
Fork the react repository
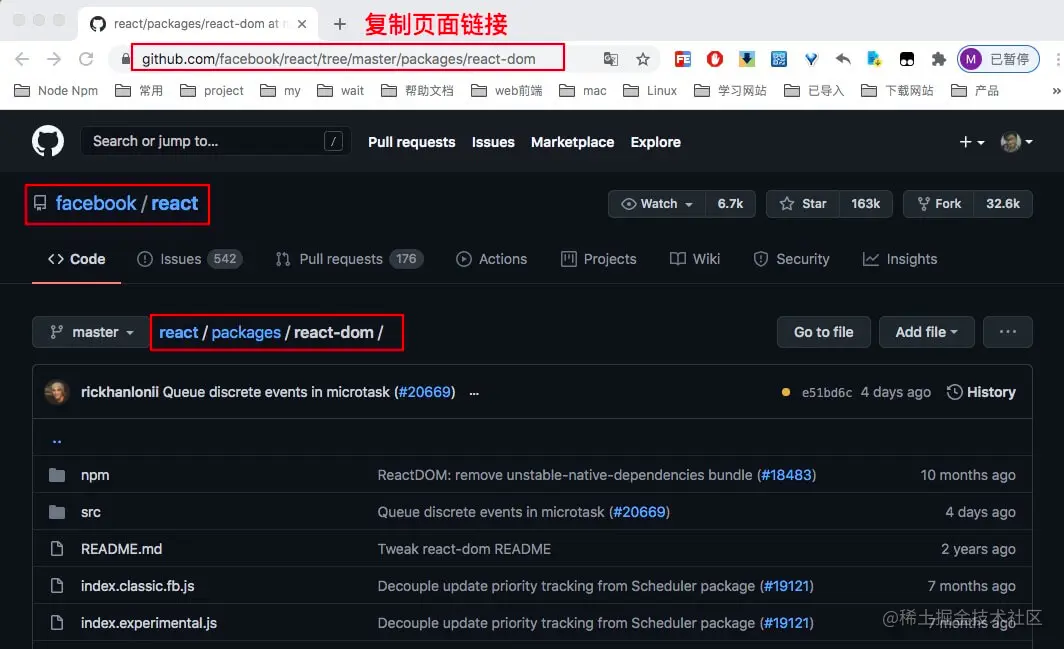click(x=939, y=204)
